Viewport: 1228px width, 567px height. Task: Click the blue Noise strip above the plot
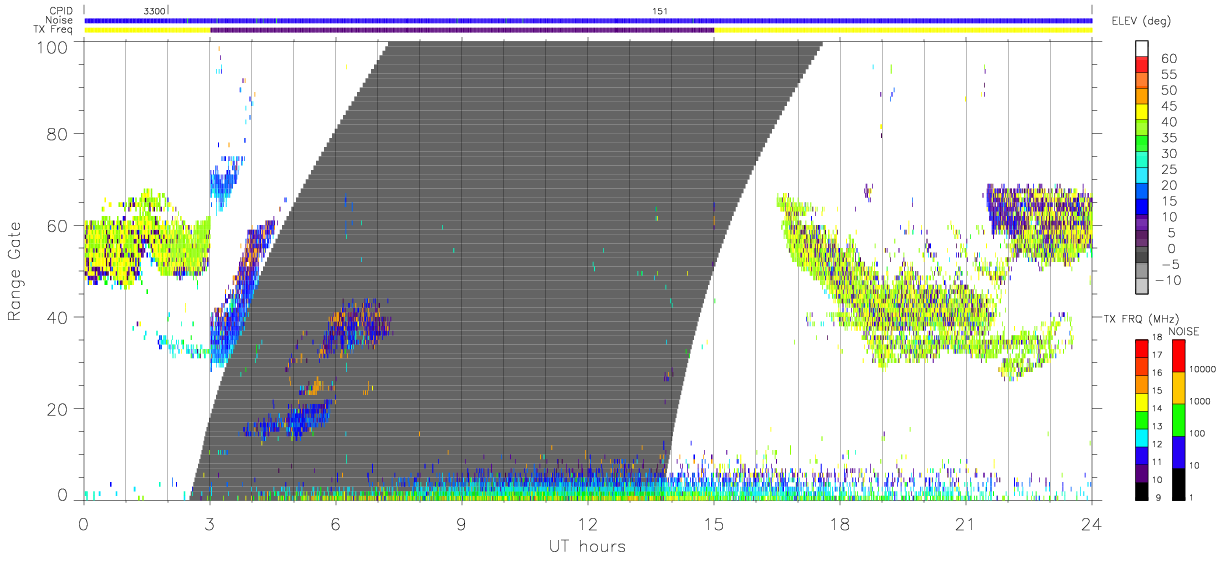[588, 20]
